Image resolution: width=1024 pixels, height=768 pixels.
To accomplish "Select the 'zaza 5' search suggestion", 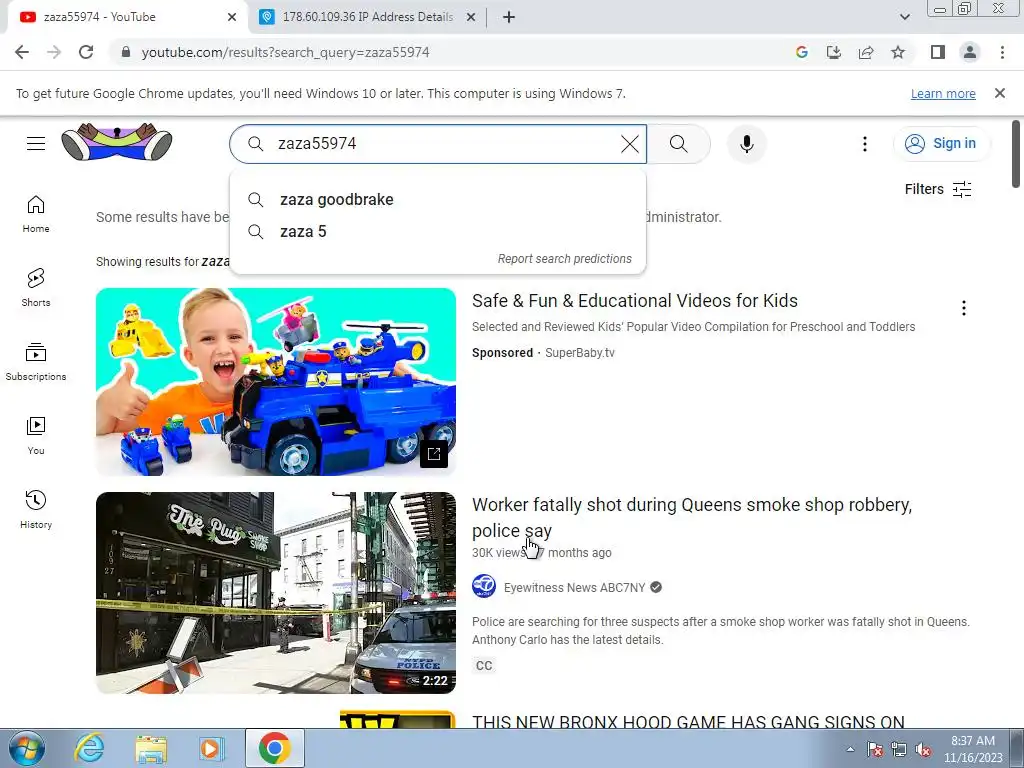I will (x=438, y=232).
